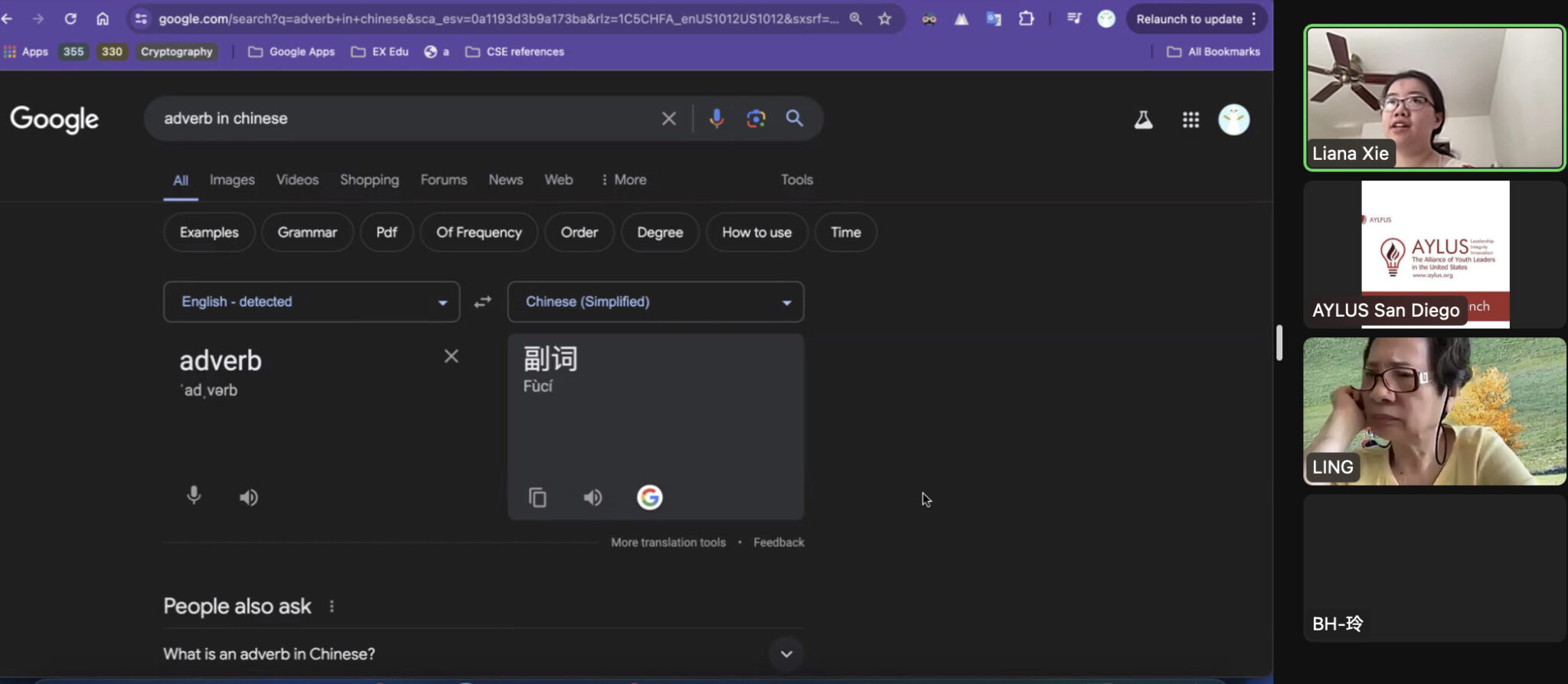This screenshot has width=1568, height=684.
Task: Switch to Videos tab
Action: pyautogui.click(x=297, y=180)
